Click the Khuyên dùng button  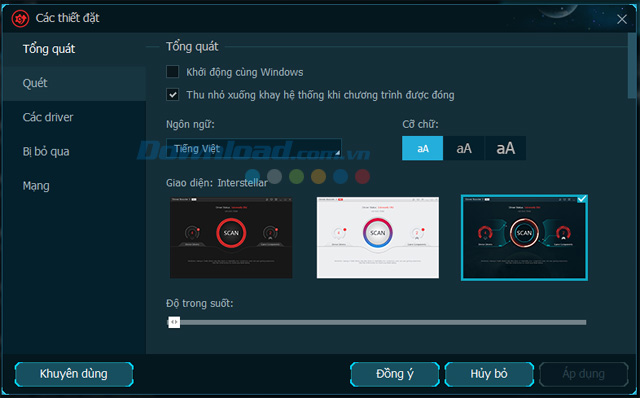74,374
